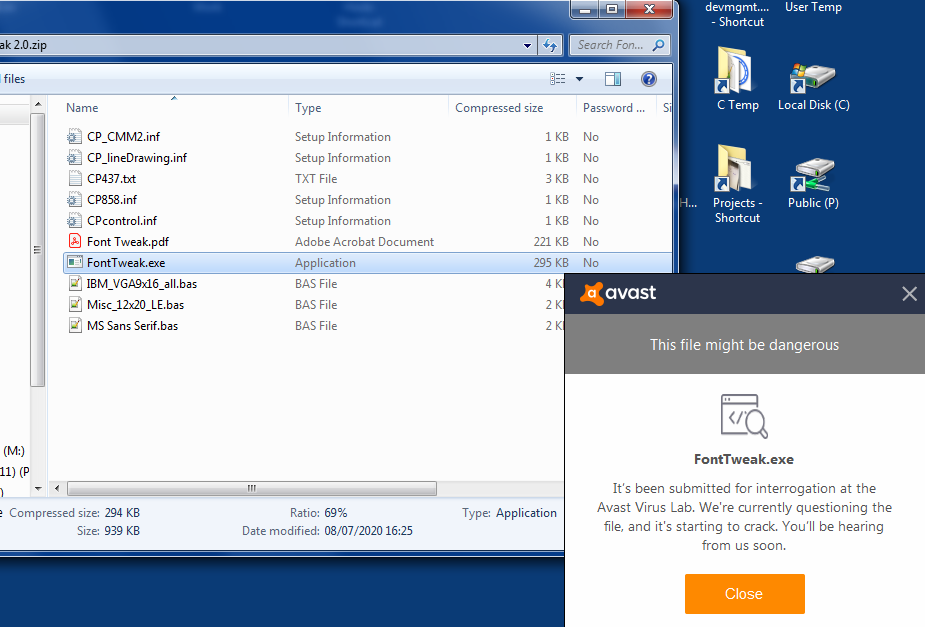Select the Misc_12x20_LE.bas file icon
The height and width of the screenshot is (627, 925).
[x=74, y=305]
